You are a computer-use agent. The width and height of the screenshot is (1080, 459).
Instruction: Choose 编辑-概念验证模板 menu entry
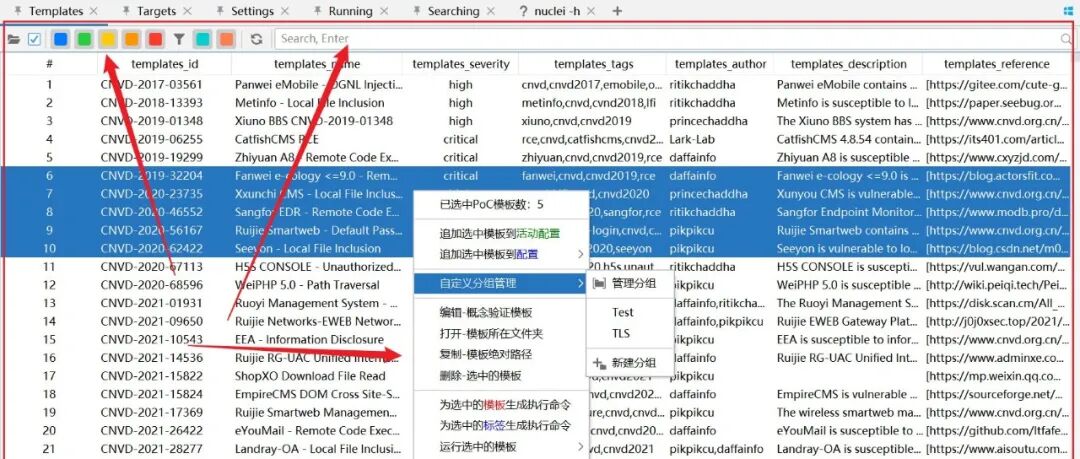pyautogui.click(x=501, y=313)
